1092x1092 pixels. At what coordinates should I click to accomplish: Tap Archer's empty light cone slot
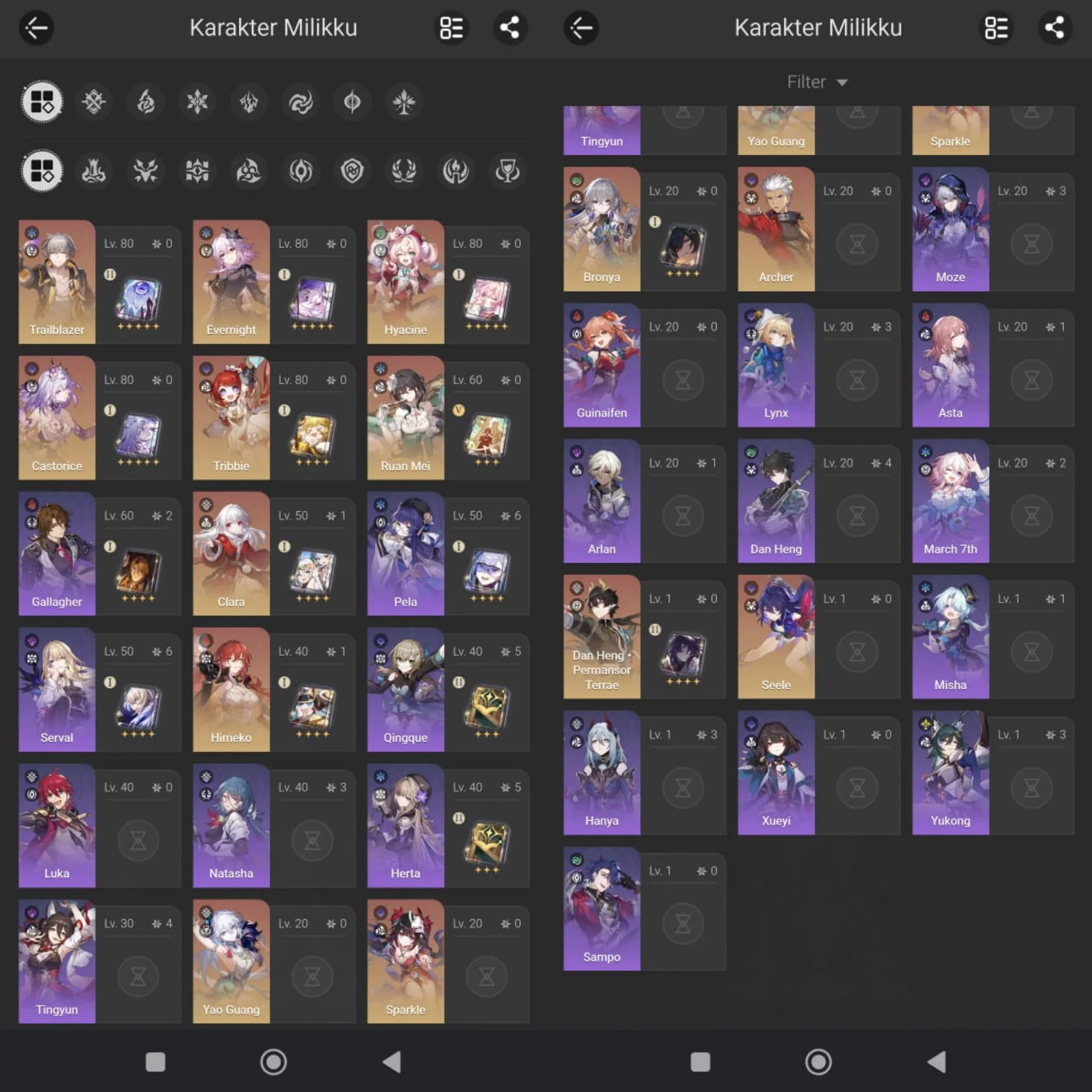pyautogui.click(x=857, y=245)
